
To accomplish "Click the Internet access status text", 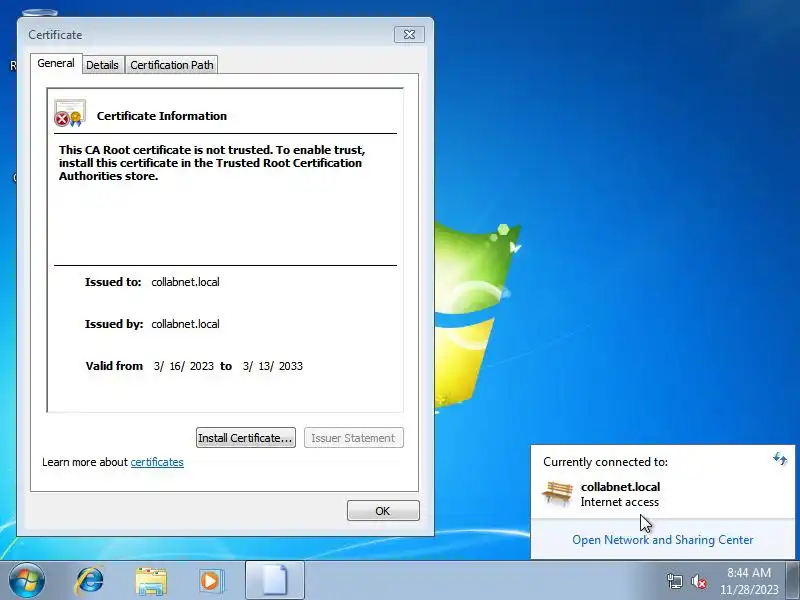I will 619,502.
